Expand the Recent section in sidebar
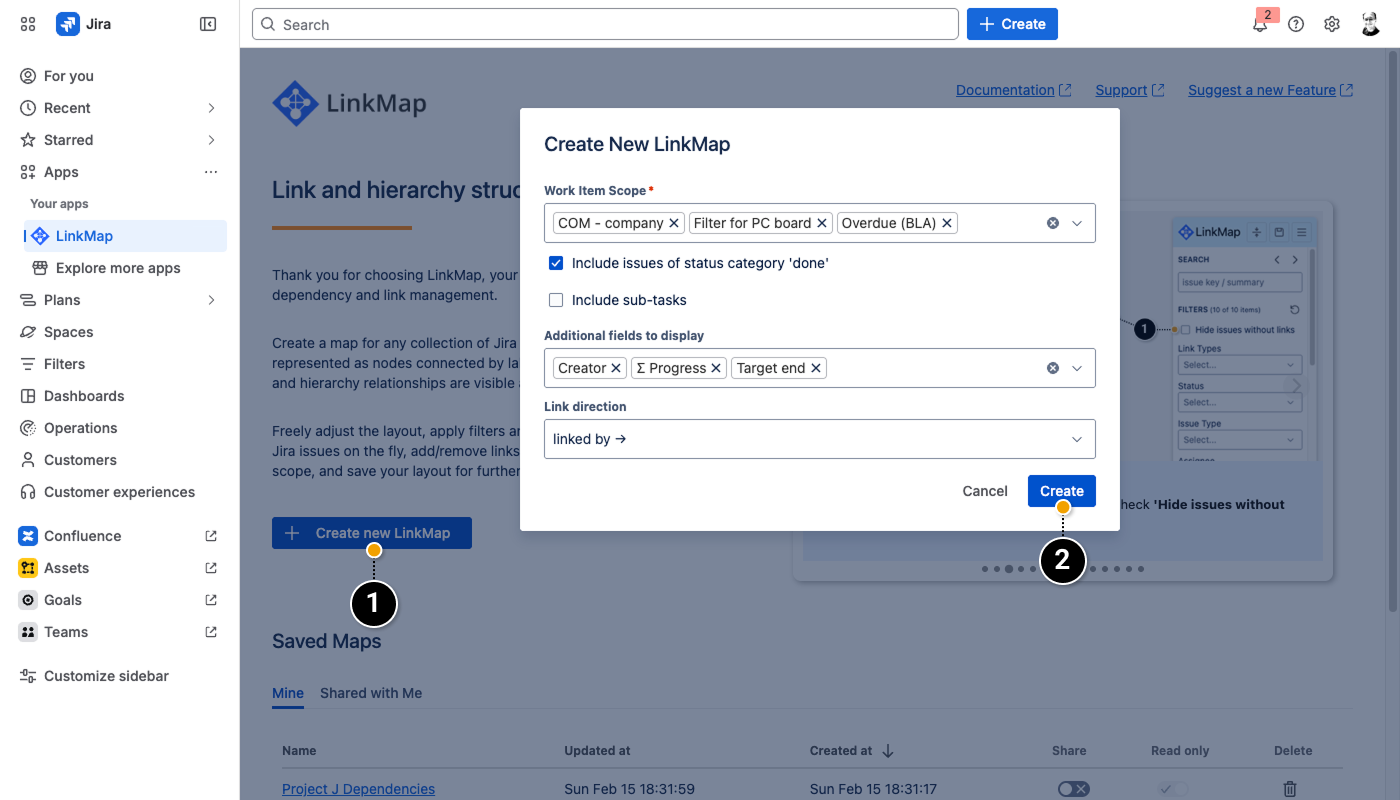 click(211, 108)
